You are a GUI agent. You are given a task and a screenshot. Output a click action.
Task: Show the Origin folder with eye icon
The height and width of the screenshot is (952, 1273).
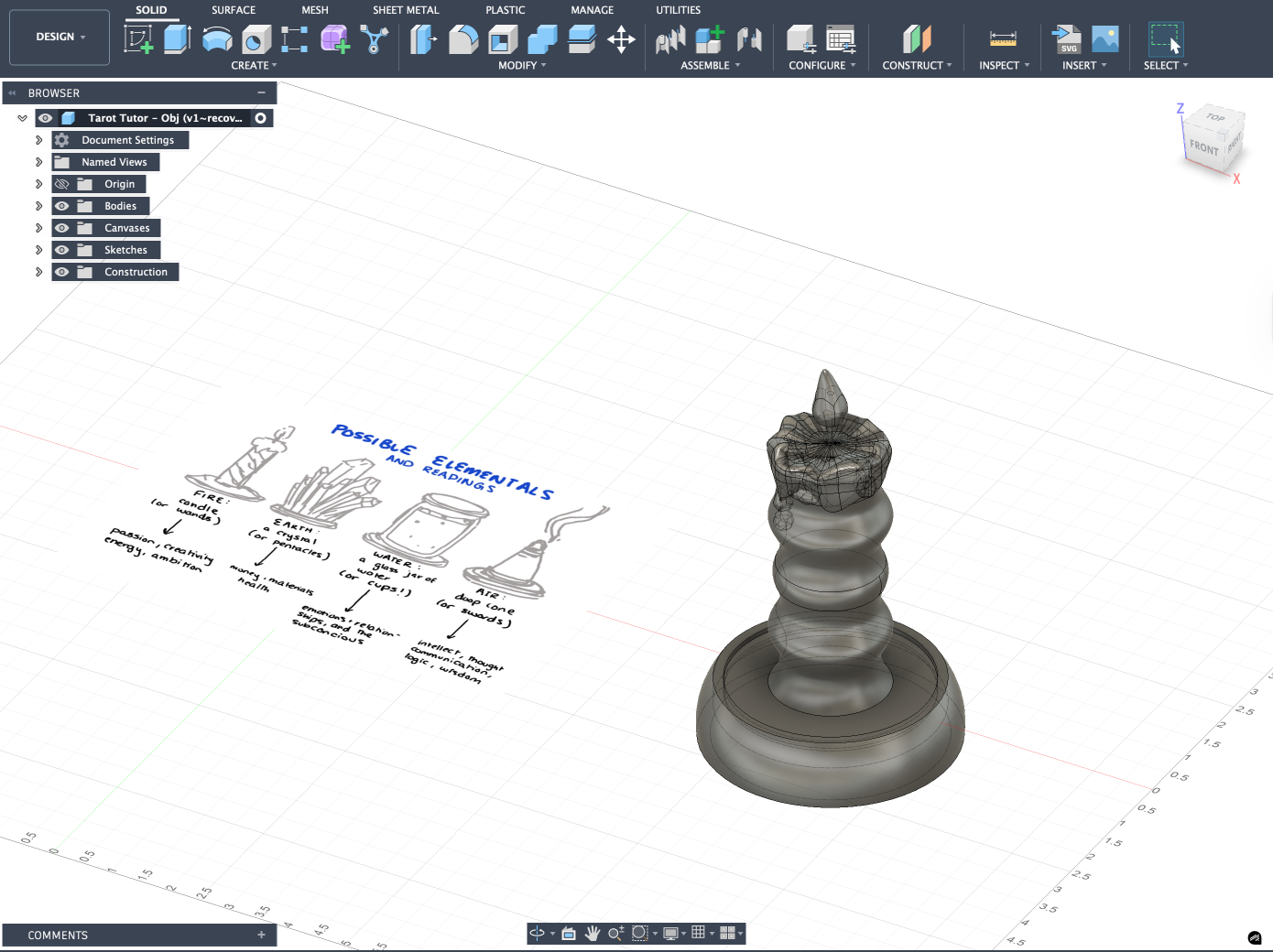pos(62,184)
